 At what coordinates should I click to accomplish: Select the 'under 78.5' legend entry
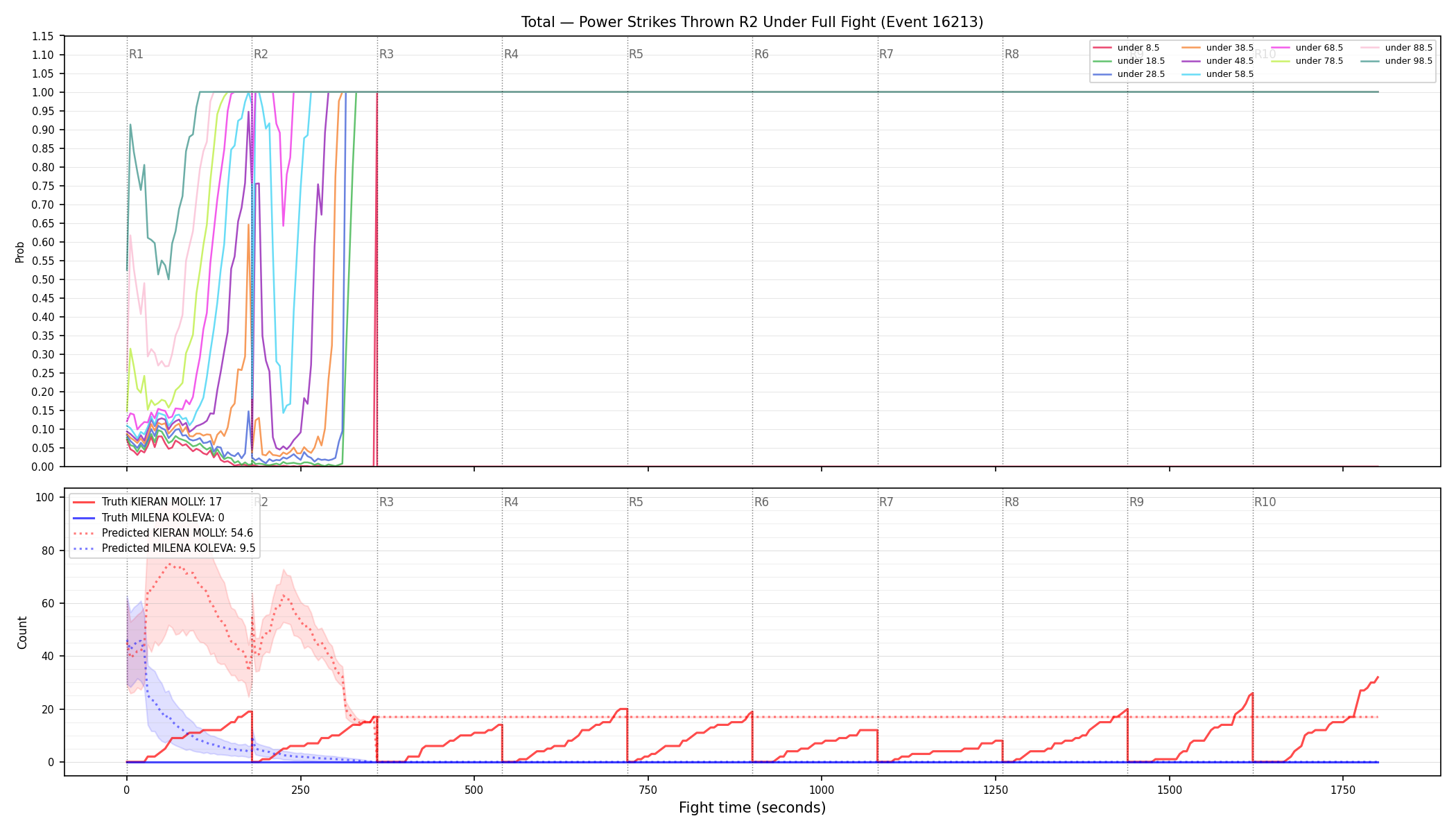pos(1307,61)
